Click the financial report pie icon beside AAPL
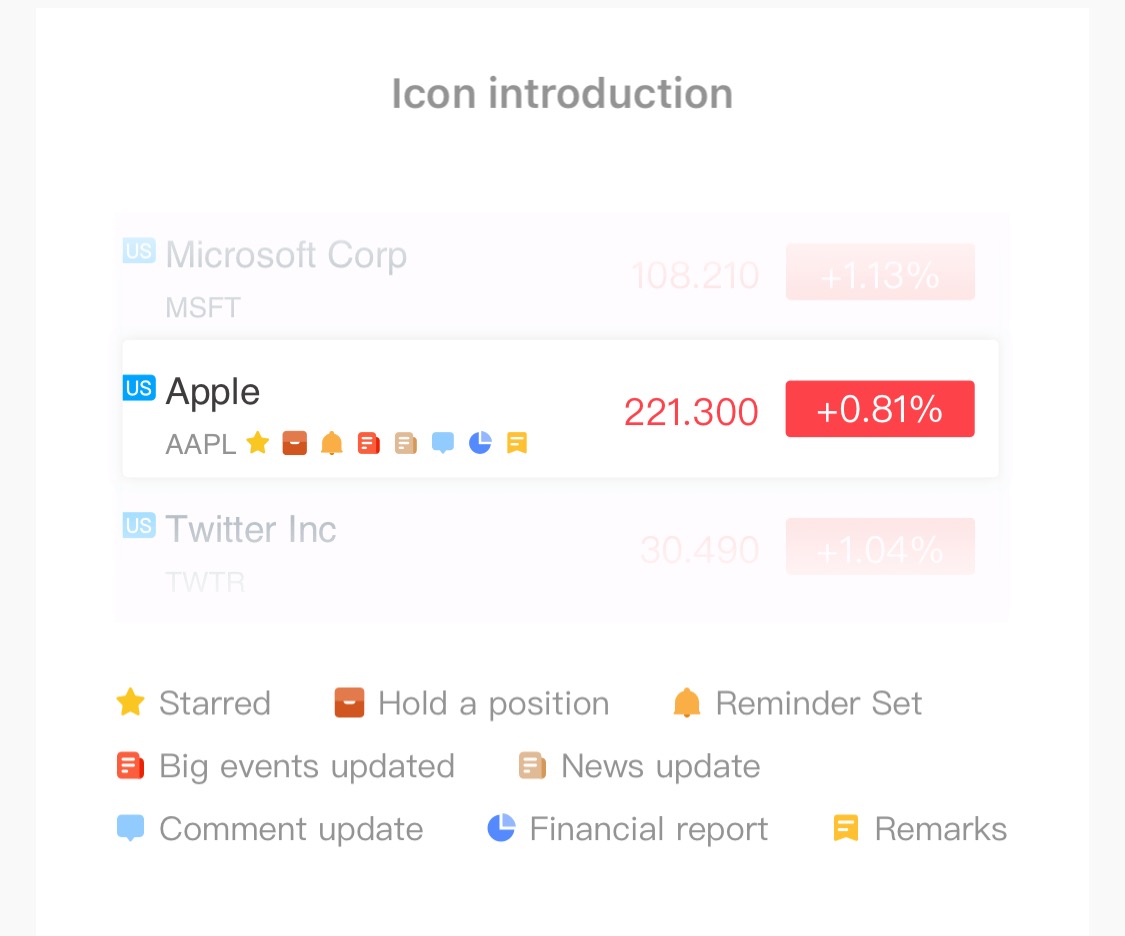 pyautogui.click(x=480, y=443)
